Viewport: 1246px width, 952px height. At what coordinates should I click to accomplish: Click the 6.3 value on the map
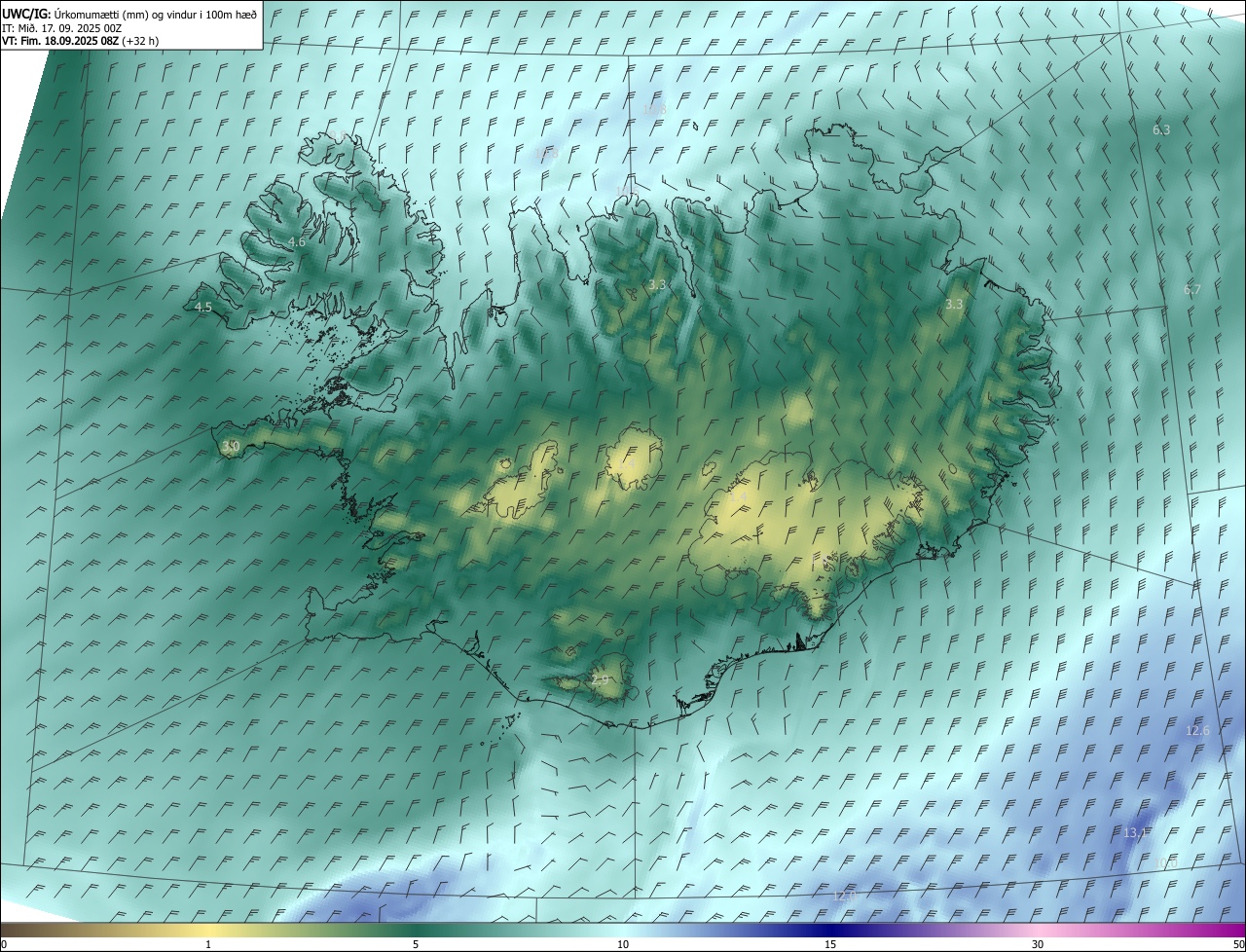point(1161,129)
